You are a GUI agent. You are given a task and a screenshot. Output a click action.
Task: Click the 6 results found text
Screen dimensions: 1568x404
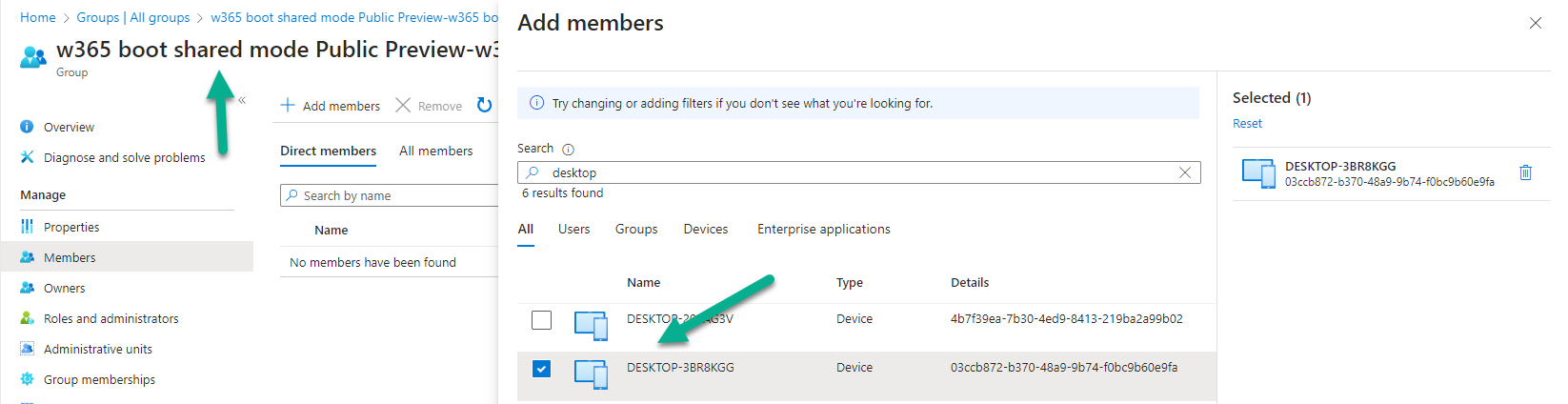coord(562,192)
